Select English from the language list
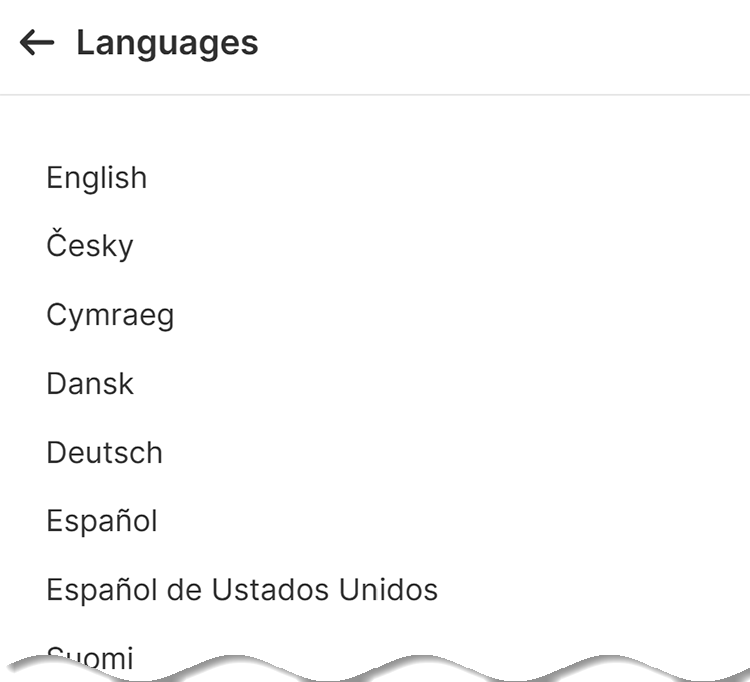 [x=97, y=178]
